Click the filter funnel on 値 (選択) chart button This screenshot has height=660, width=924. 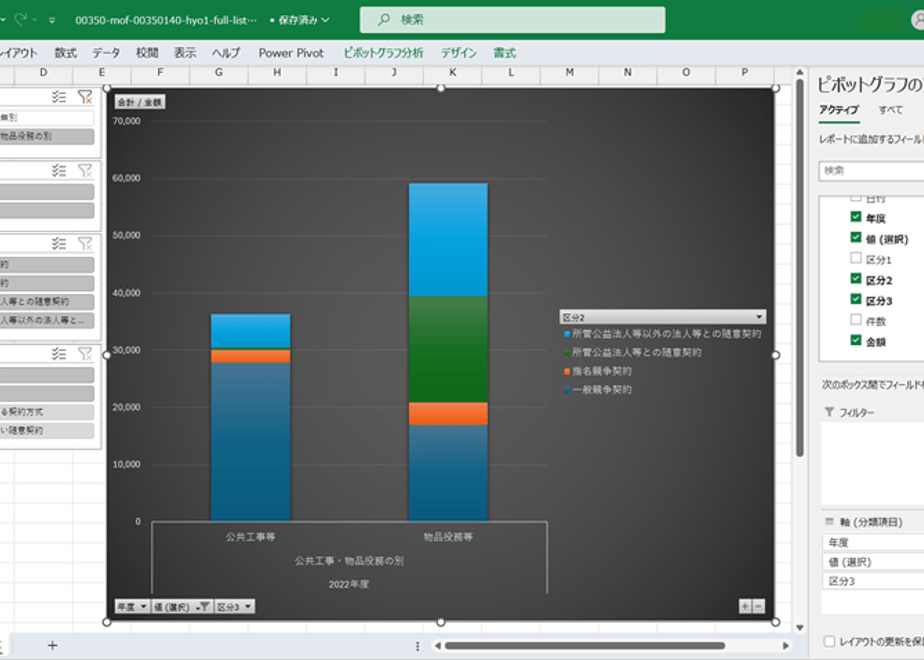(x=203, y=606)
